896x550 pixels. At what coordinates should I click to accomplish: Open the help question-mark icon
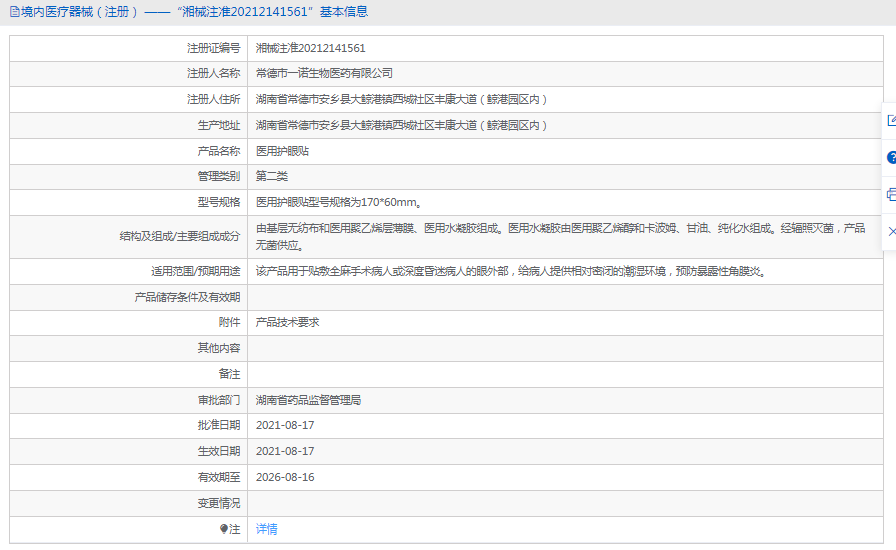click(x=890, y=158)
